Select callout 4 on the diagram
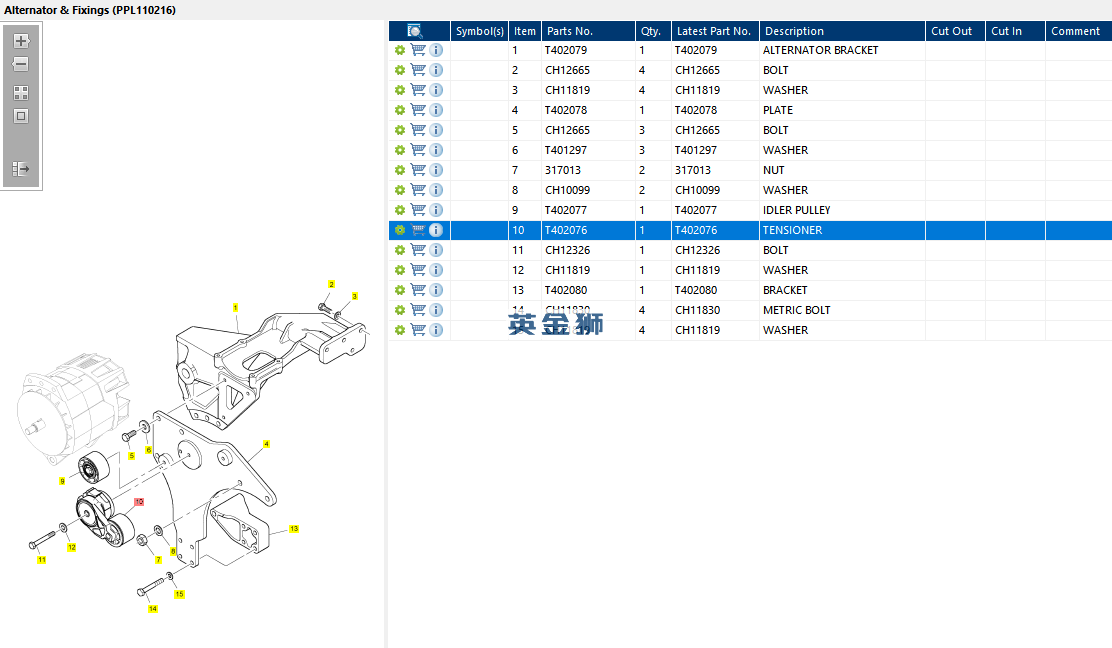This screenshot has width=1112, height=648. point(267,444)
